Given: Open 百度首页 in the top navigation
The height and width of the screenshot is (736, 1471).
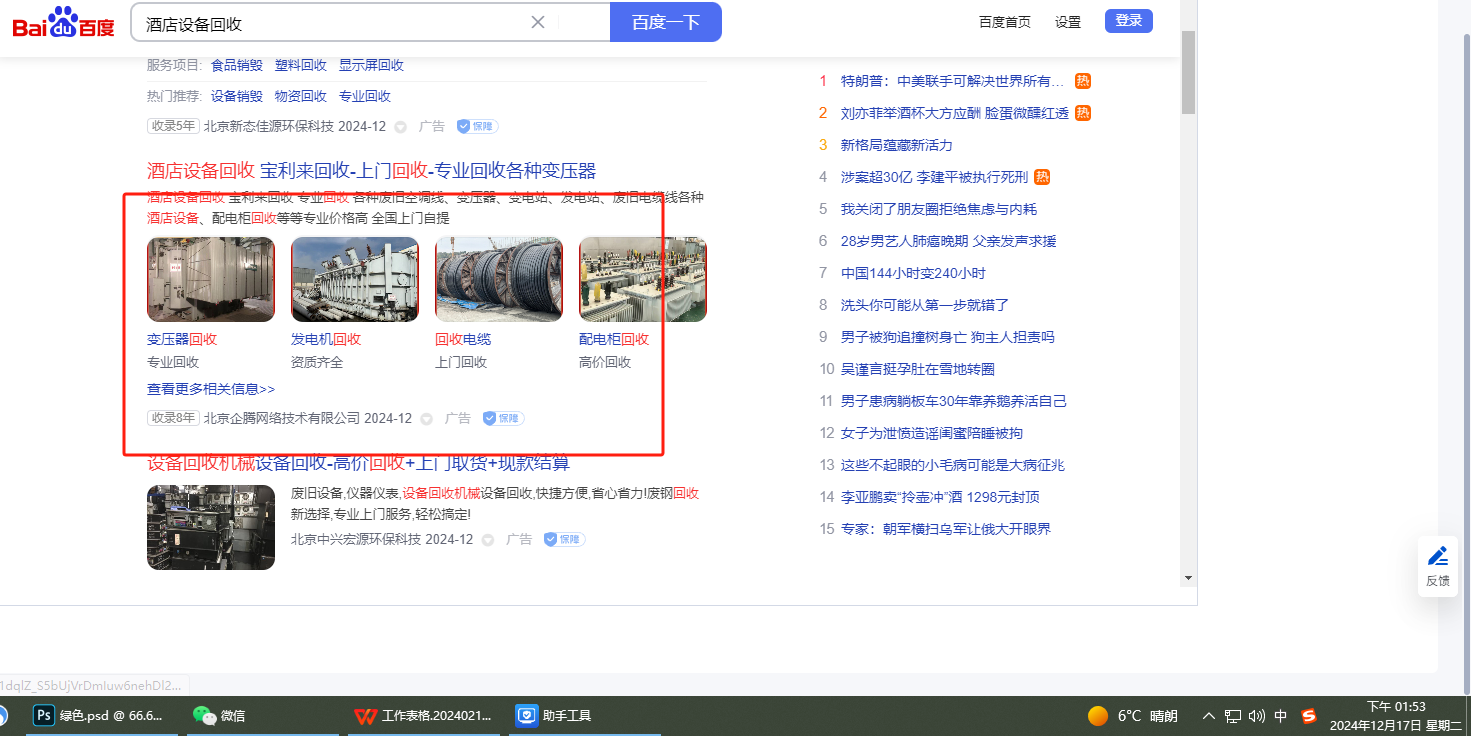Looking at the screenshot, I should click(1004, 22).
